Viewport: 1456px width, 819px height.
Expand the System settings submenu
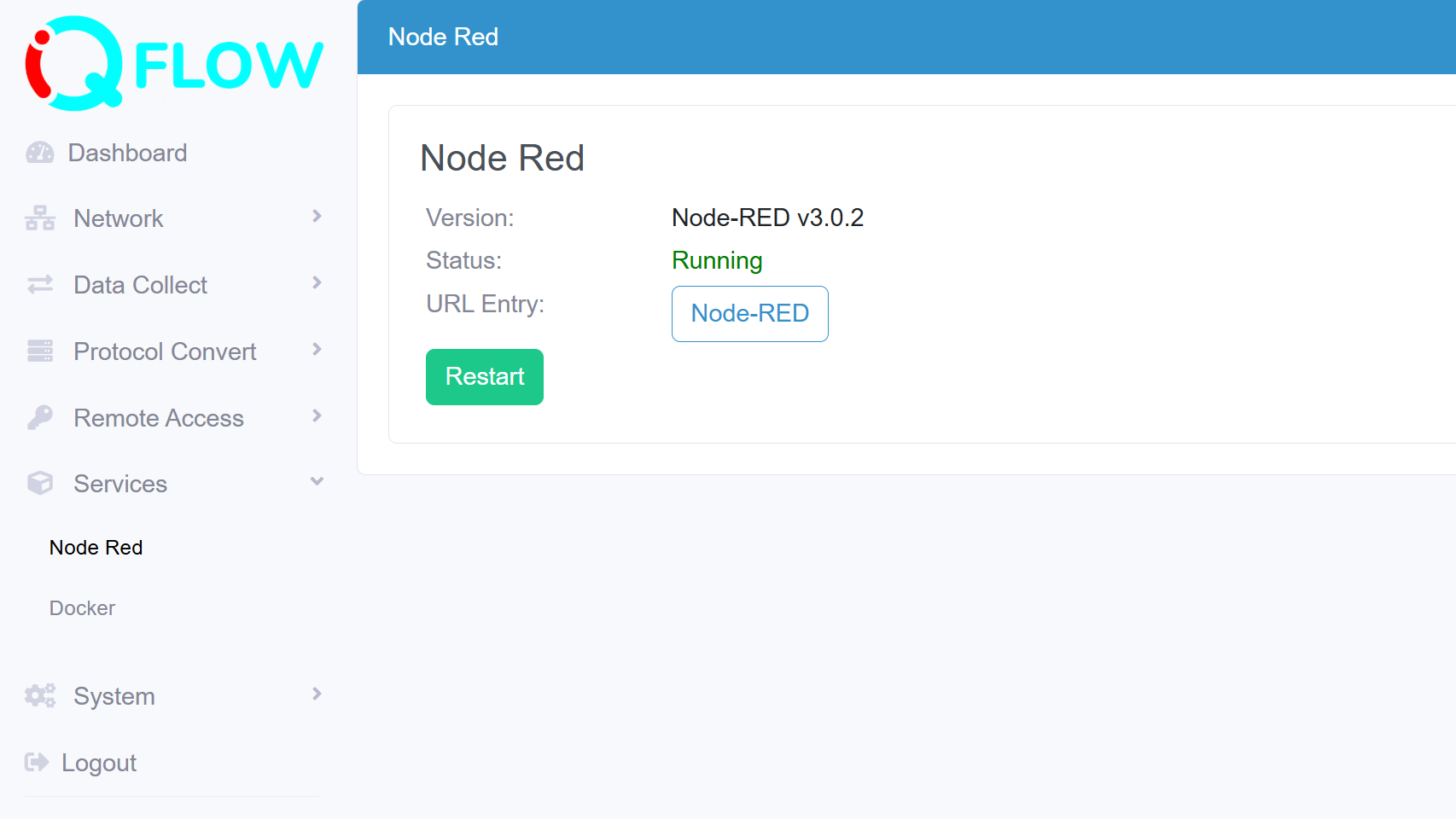point(317,694)
